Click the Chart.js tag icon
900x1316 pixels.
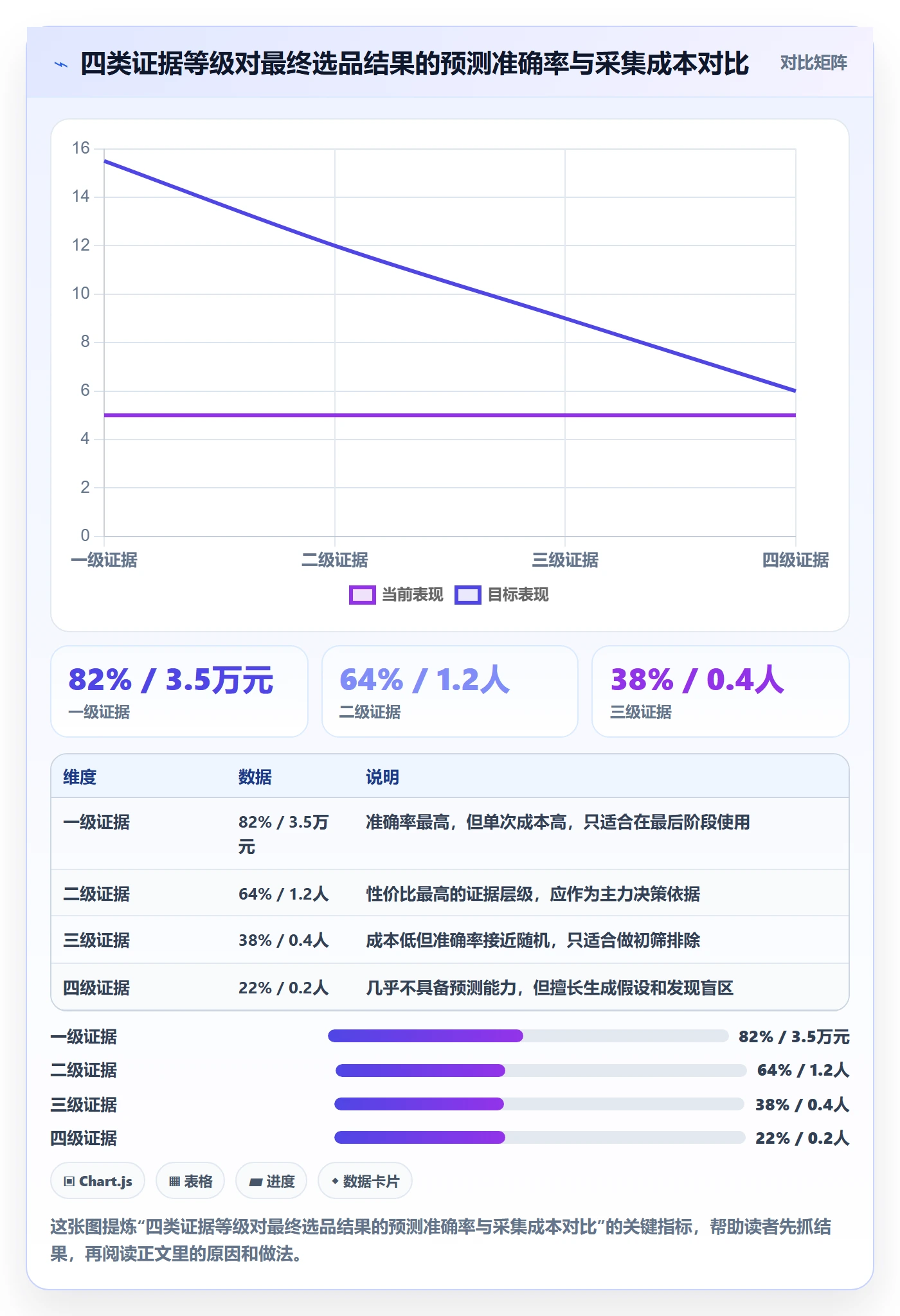coord(69,1181)
